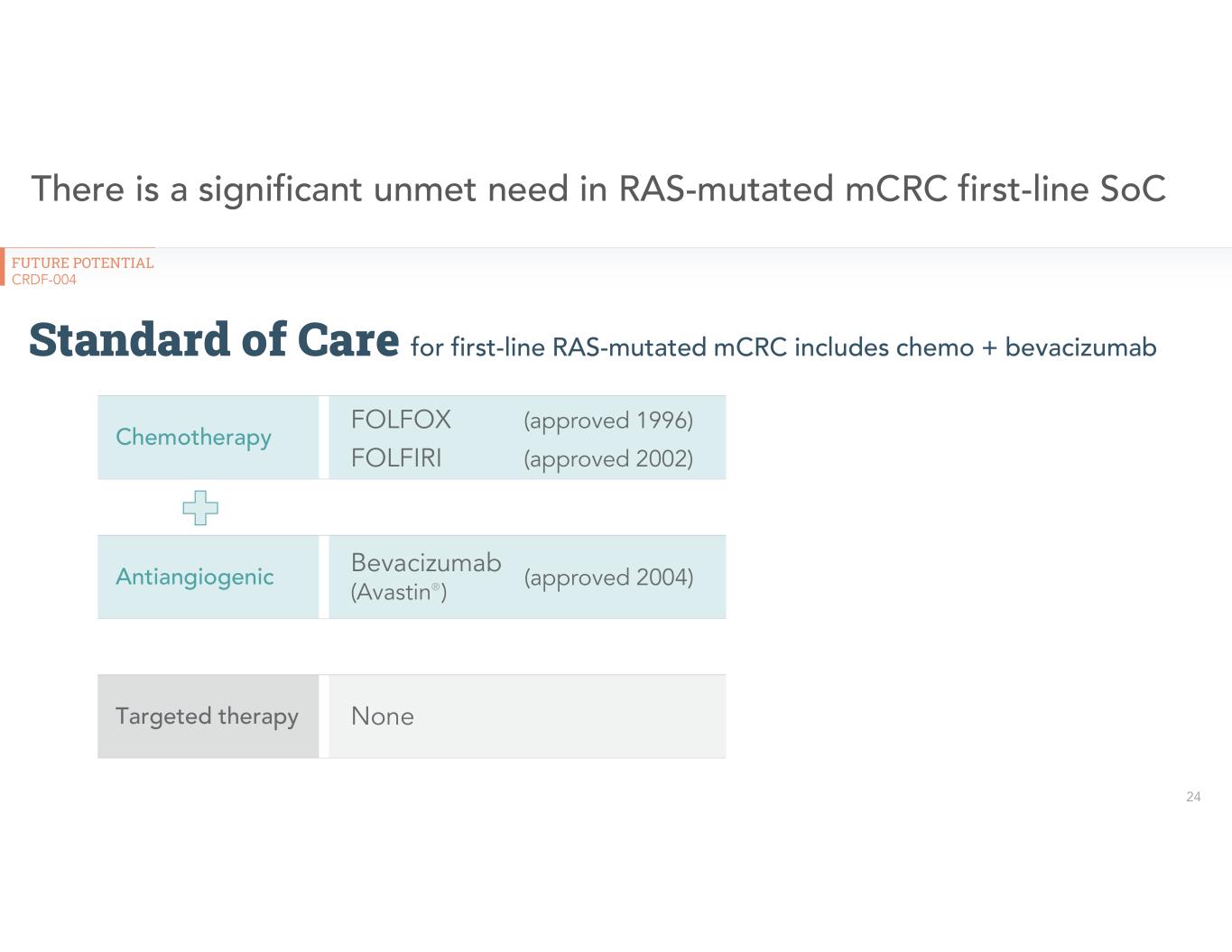Select the bold Standard of Care heading

click(x=214, y=340)
